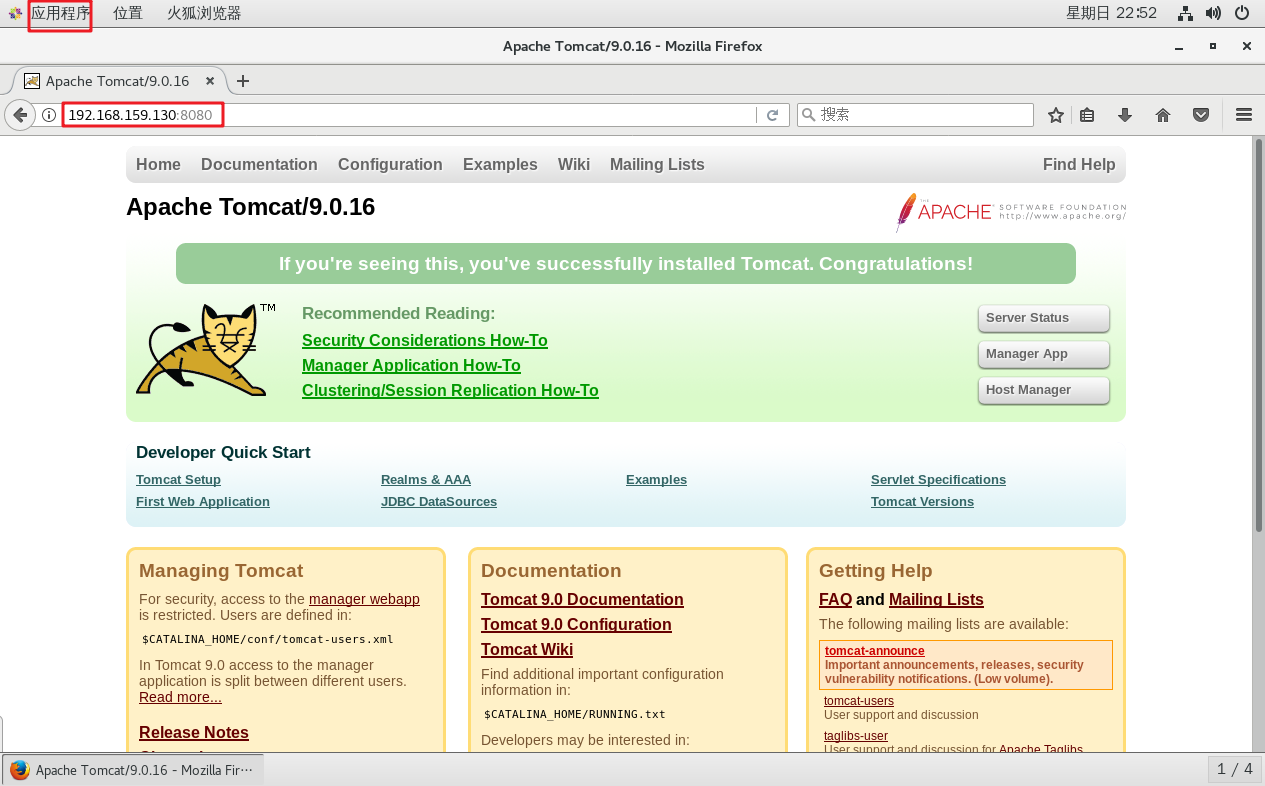Open the bookmarks list icon
Viewport: 1265px width, 786px height.
click(x=1087, y=115)
